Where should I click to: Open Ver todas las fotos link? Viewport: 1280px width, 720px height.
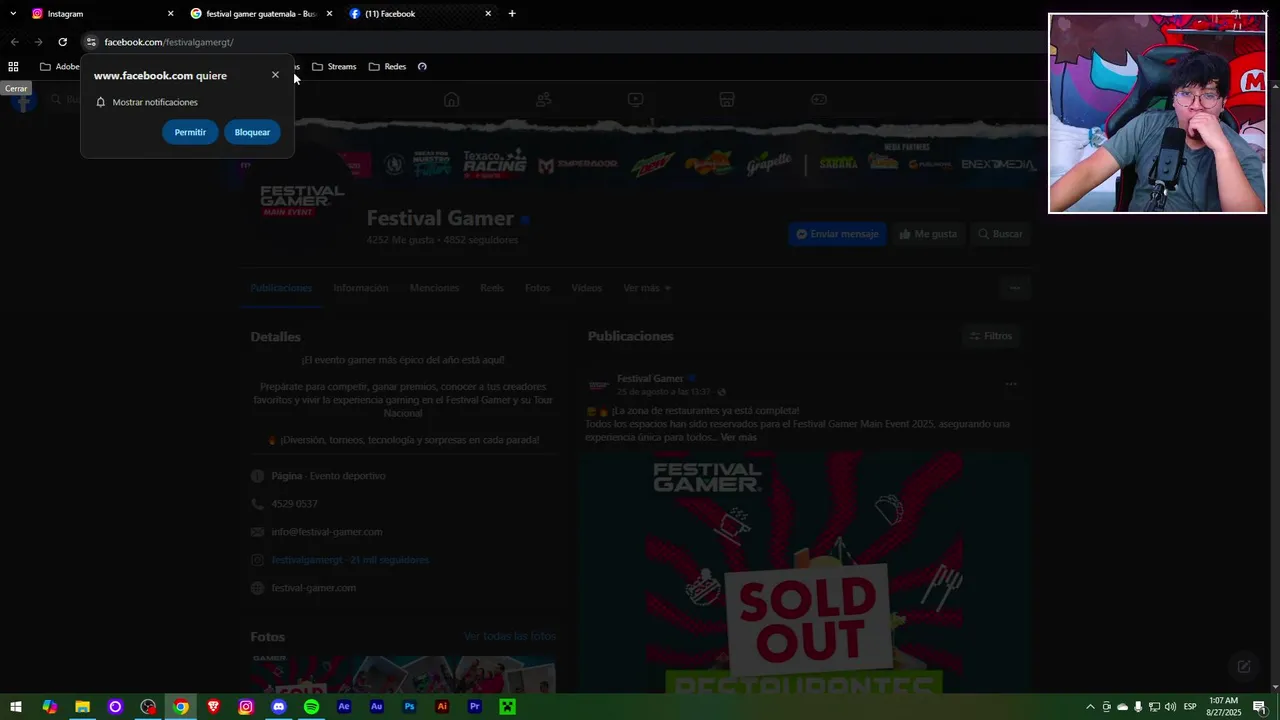(x=510, y=636)
